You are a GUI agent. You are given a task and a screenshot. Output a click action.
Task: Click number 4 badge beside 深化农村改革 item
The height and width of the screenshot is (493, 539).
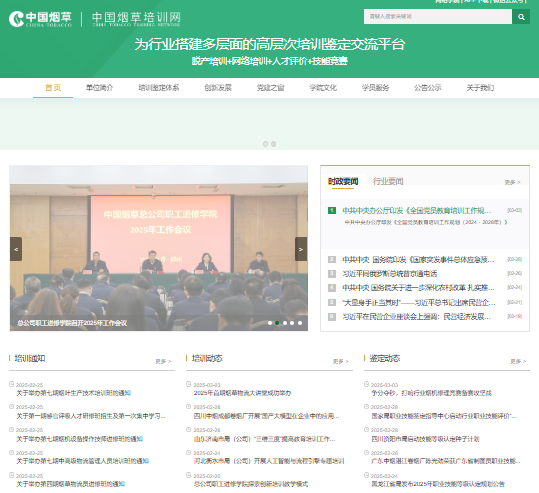pyautogui.click(x=332, y=288)
